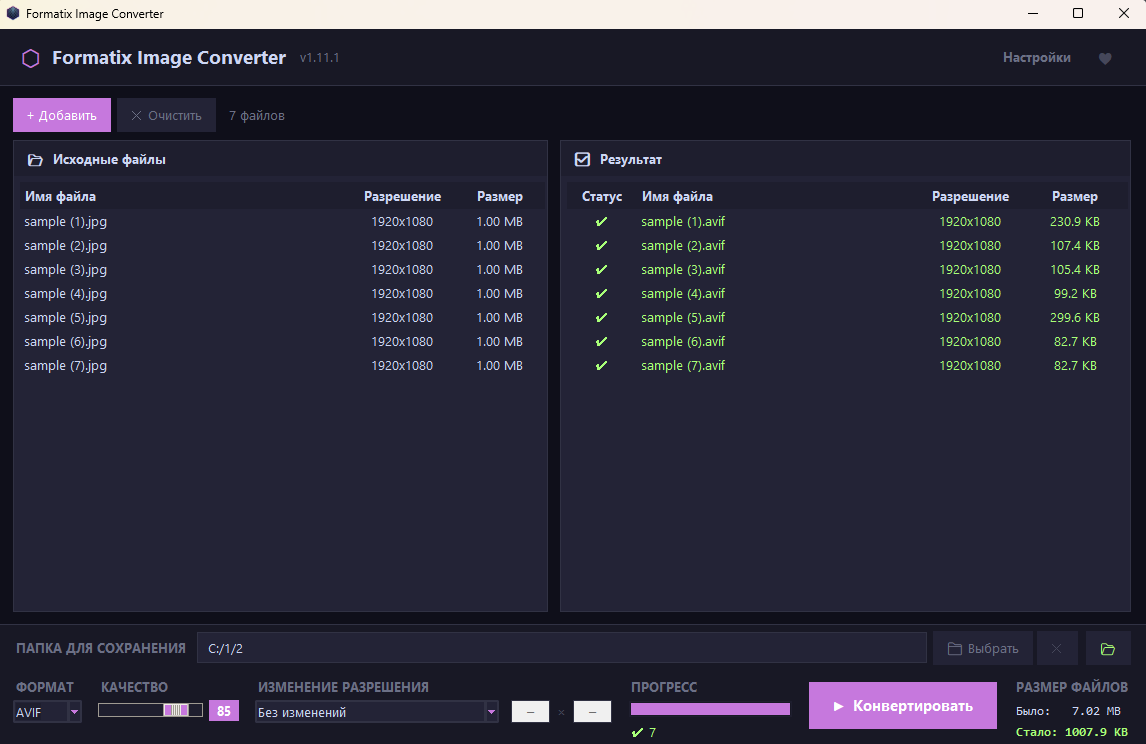Screen dimensions: 1146x744
Task: Click the 299.6 KB result size value
Action: click(x=1075, y=318)
